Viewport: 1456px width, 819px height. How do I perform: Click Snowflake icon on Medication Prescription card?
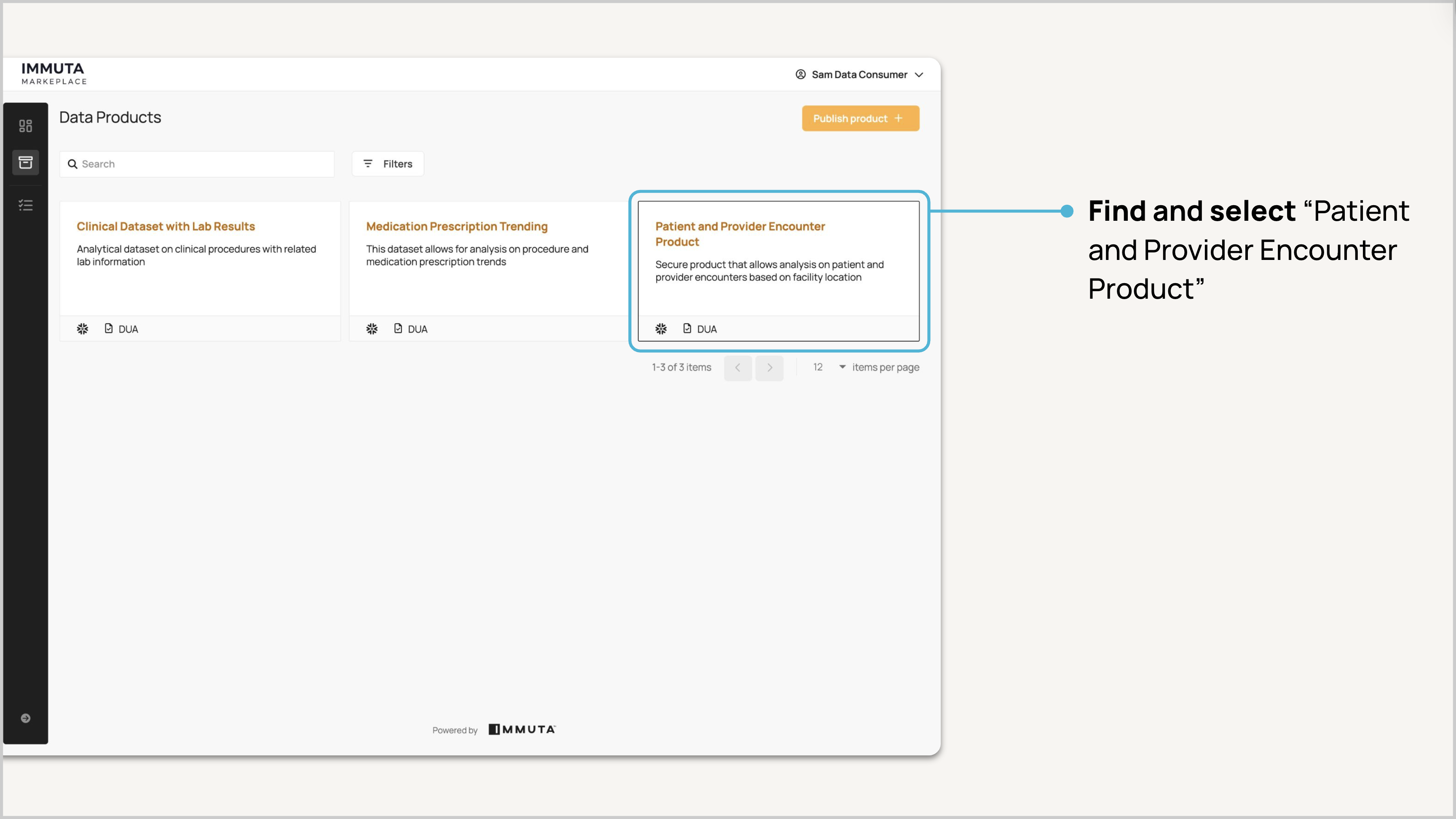tap(372, 329)
